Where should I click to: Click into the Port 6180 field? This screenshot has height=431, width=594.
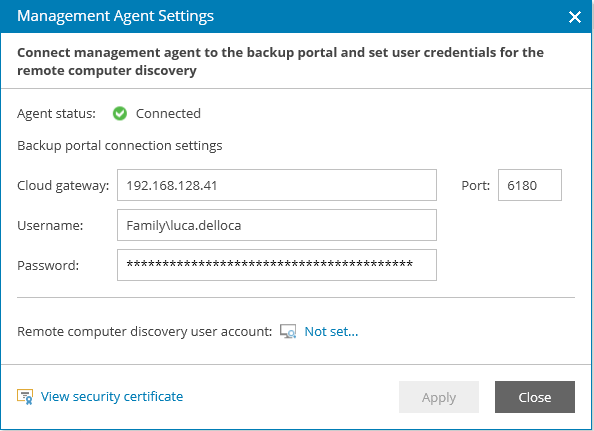pos(530,185)
